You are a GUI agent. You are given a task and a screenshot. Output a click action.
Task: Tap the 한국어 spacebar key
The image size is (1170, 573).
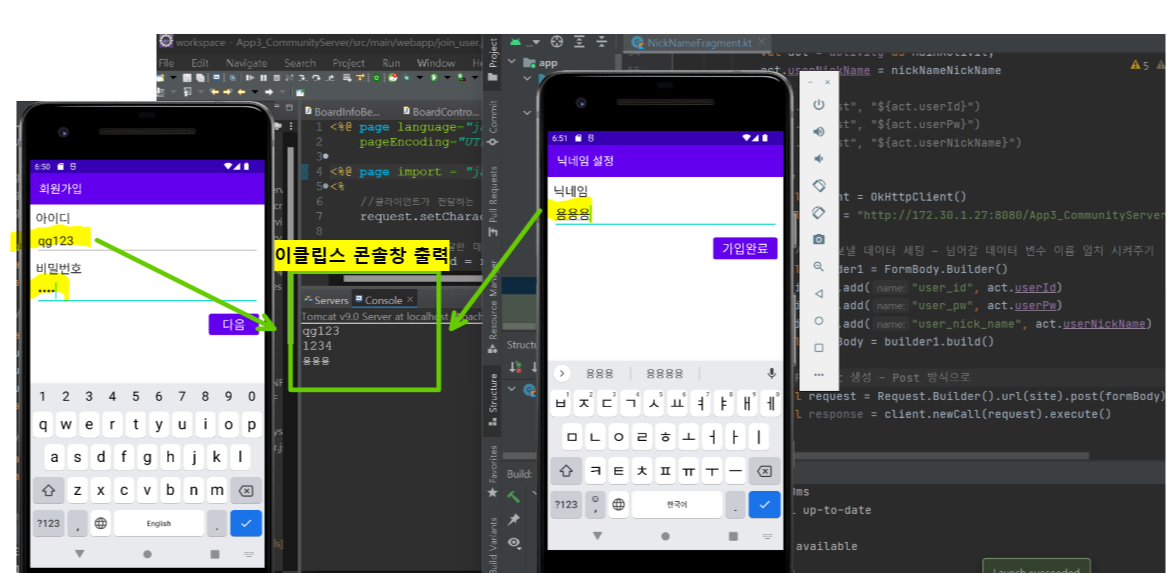point(677,504)
